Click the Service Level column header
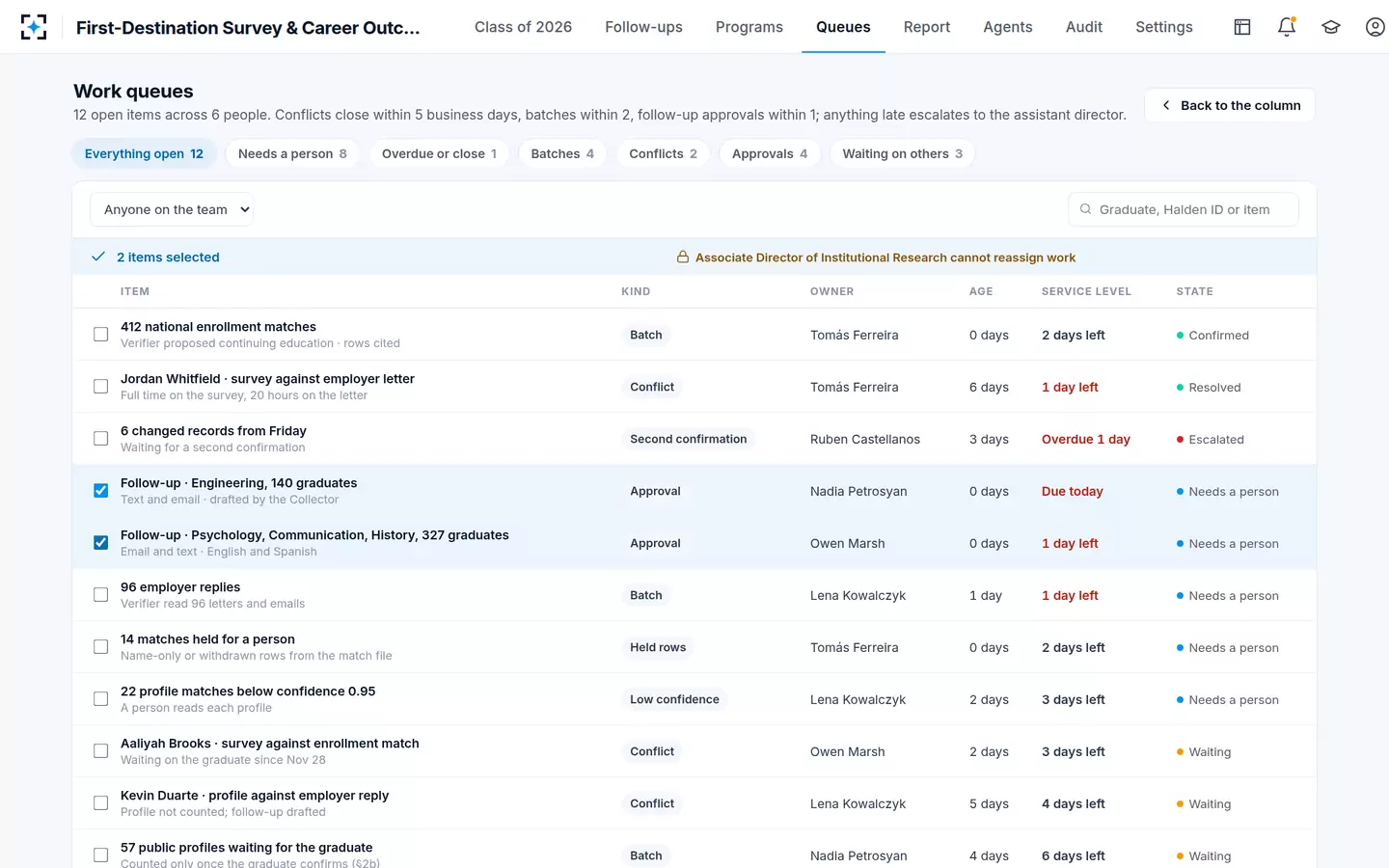The width and height of the screenshot is (1389, 868). click(1086, 291)
